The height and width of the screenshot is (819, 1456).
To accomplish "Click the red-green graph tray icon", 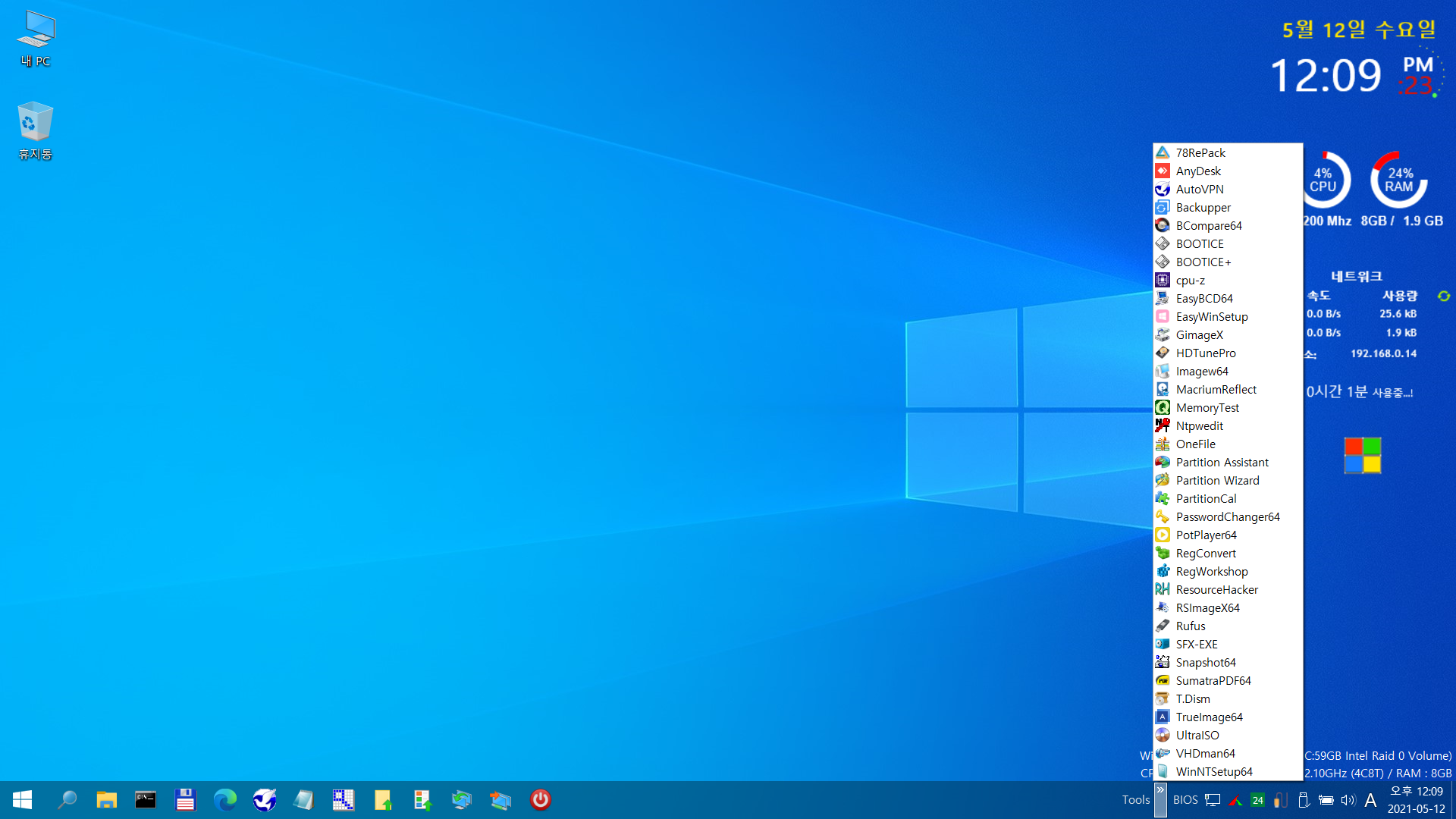I will [x=1235, y=800].
